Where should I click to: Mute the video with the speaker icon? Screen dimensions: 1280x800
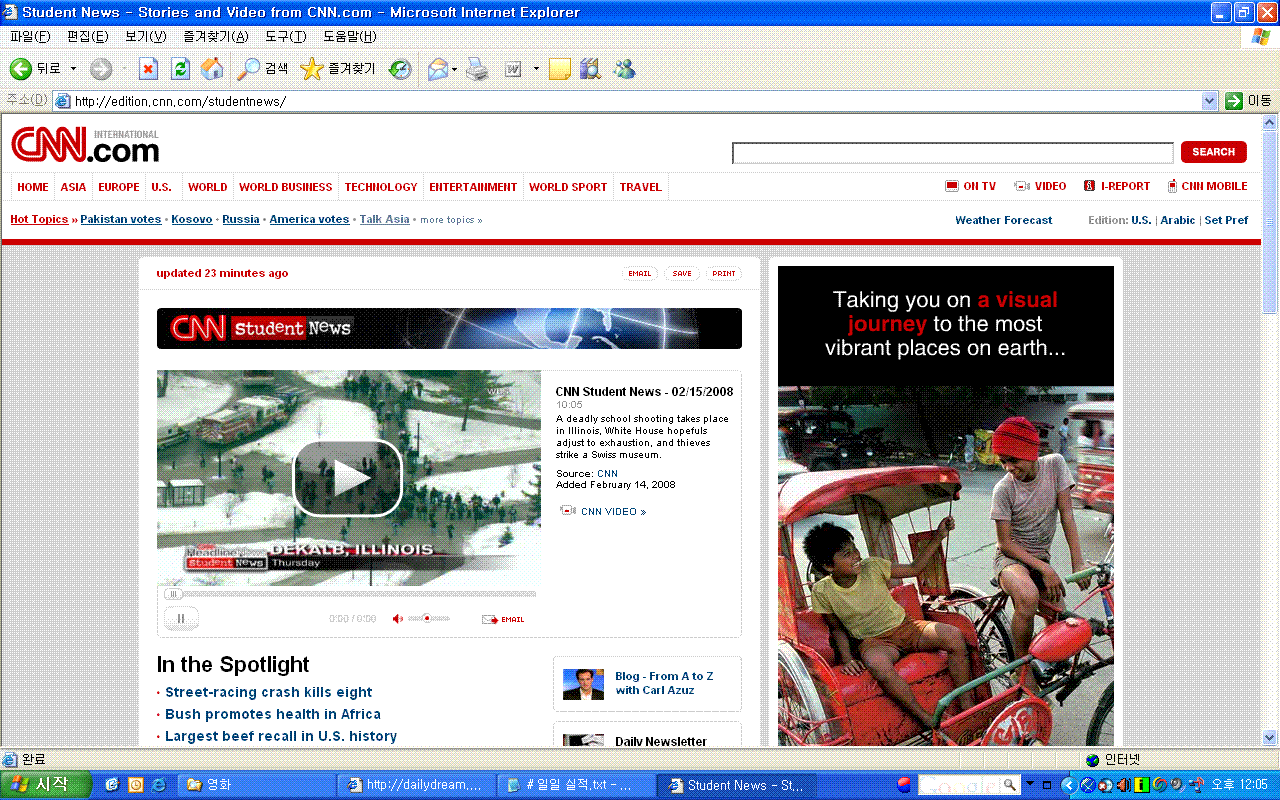pyautogui.click(x=397, y=619)
